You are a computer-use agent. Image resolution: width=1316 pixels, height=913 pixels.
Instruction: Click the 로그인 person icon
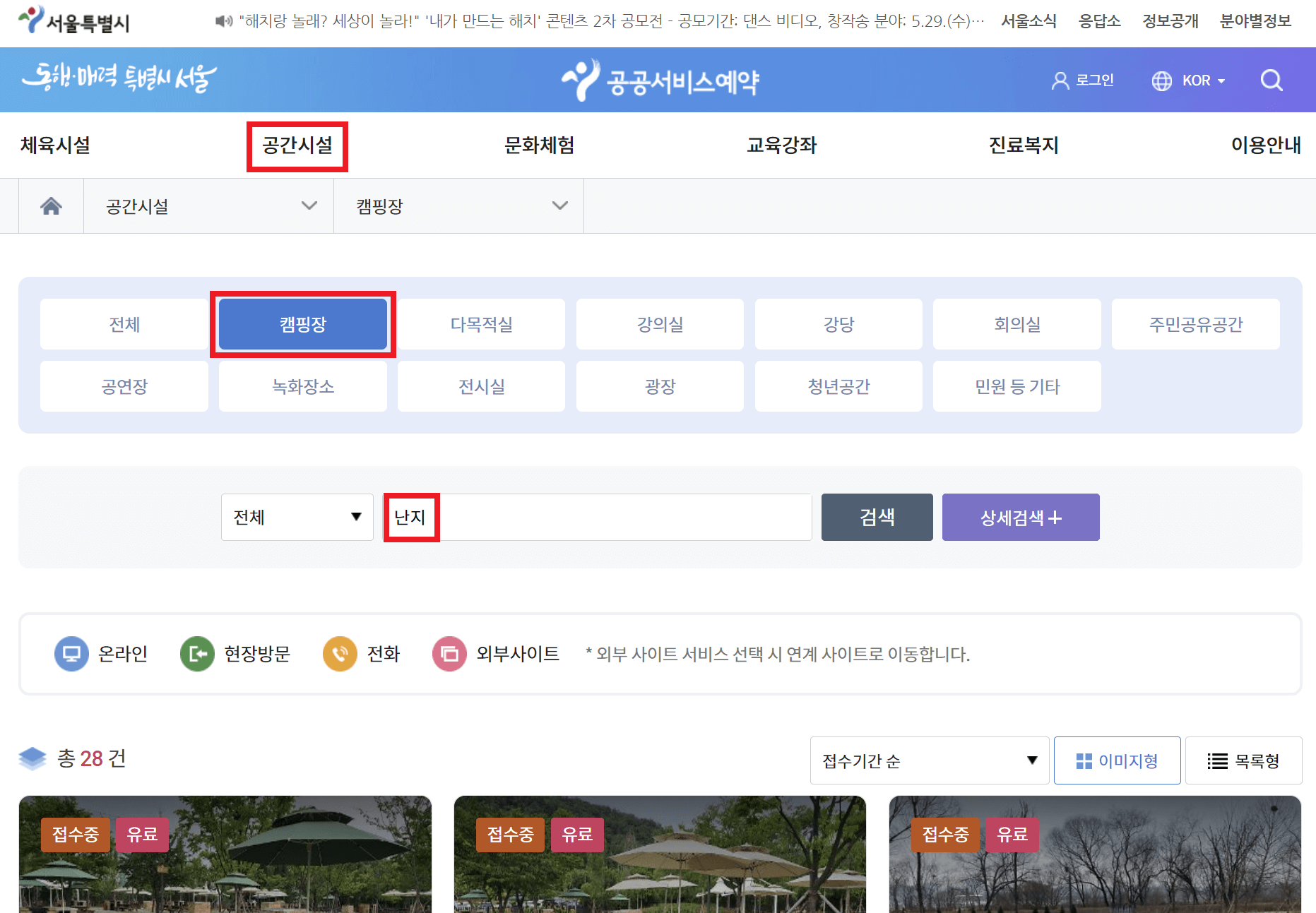1060,80
